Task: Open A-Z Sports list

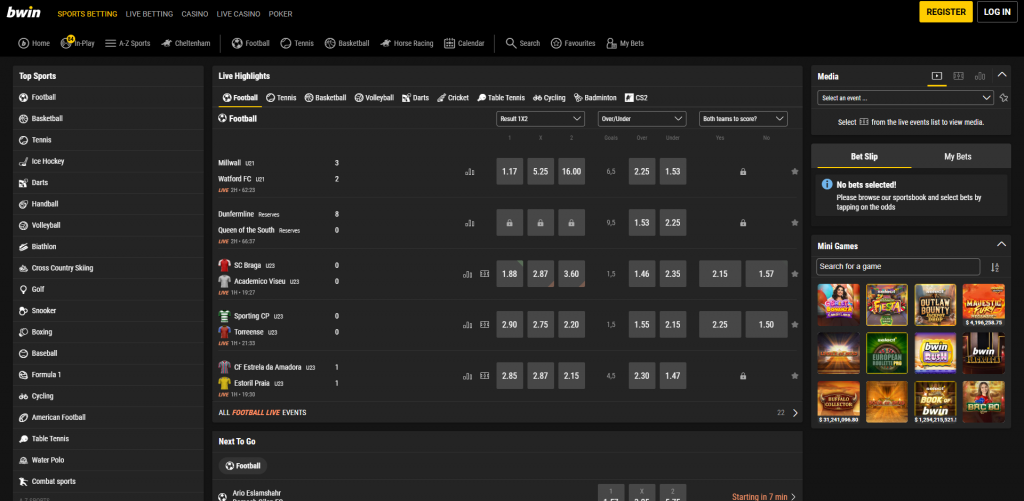Action: tap(127, 43)
